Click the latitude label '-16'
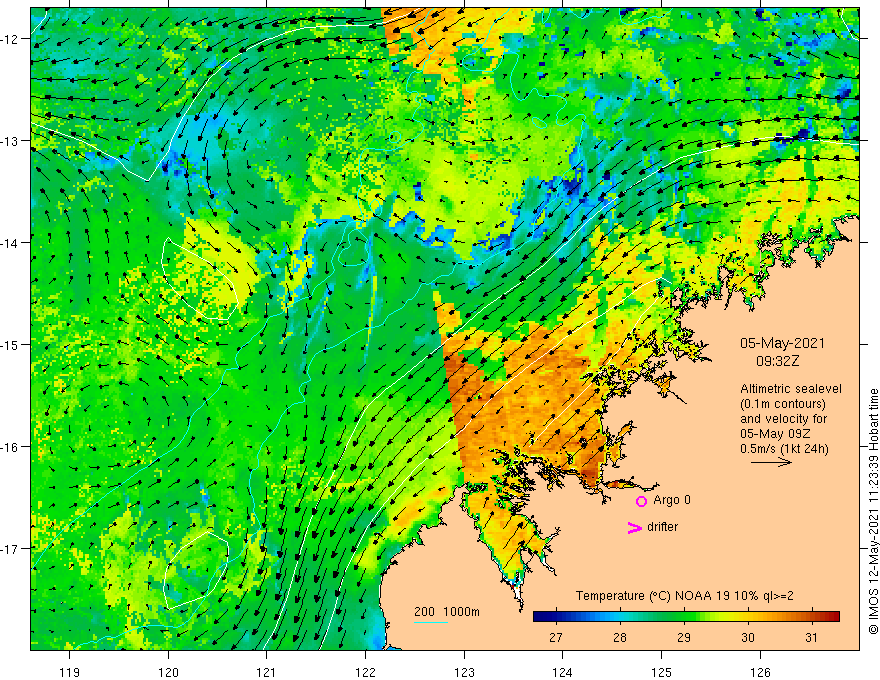The width and height of the screenshot is (880, 680). tap(11, 447)
